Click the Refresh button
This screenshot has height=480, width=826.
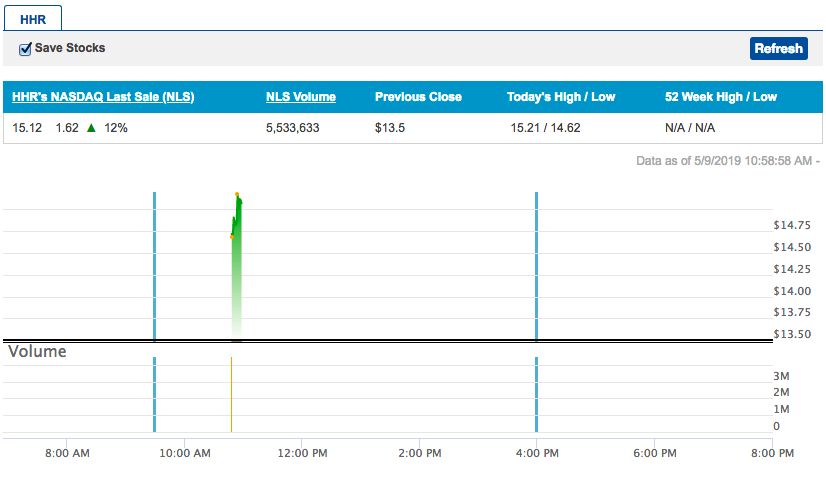pos(779,48)
